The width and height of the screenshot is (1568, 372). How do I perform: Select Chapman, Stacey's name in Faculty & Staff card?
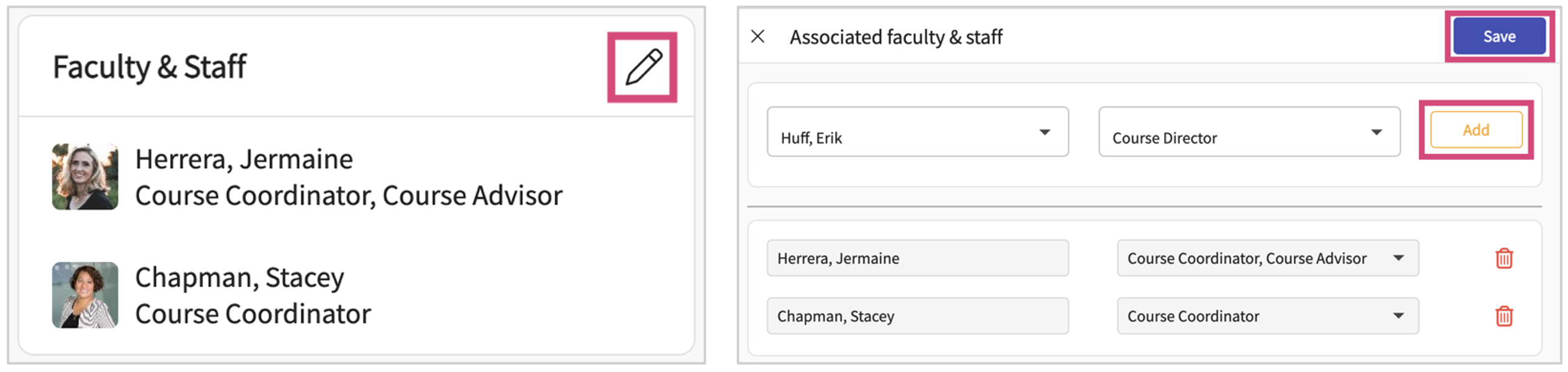240,278
